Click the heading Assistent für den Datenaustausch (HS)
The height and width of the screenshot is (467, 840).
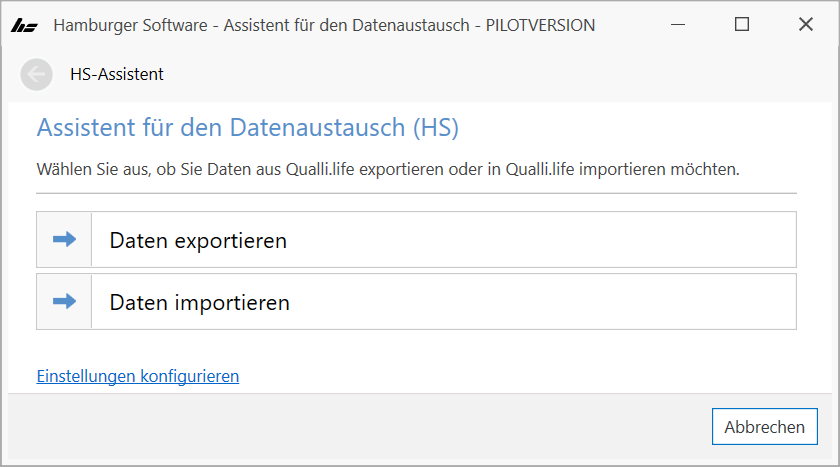pos(247,128)
